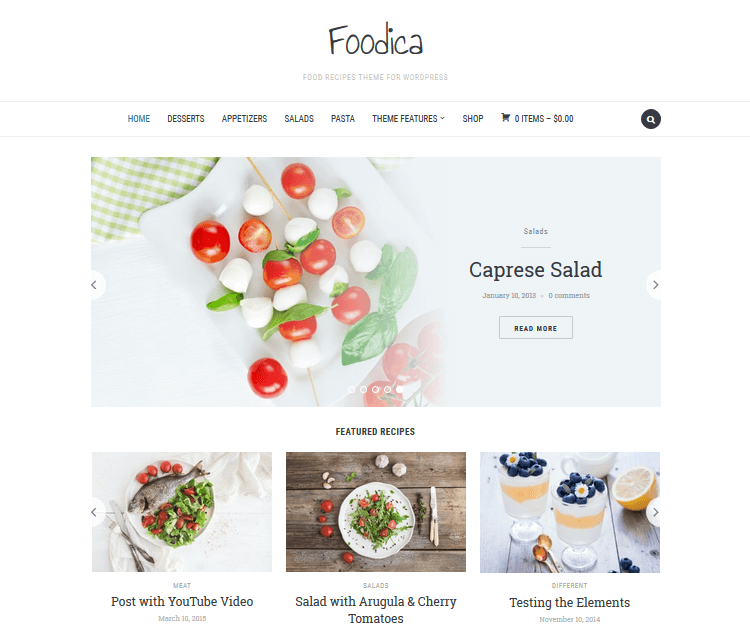Advance main slider with right arrow
Viewport: 750px width, 625px height.
pos(654,285)
